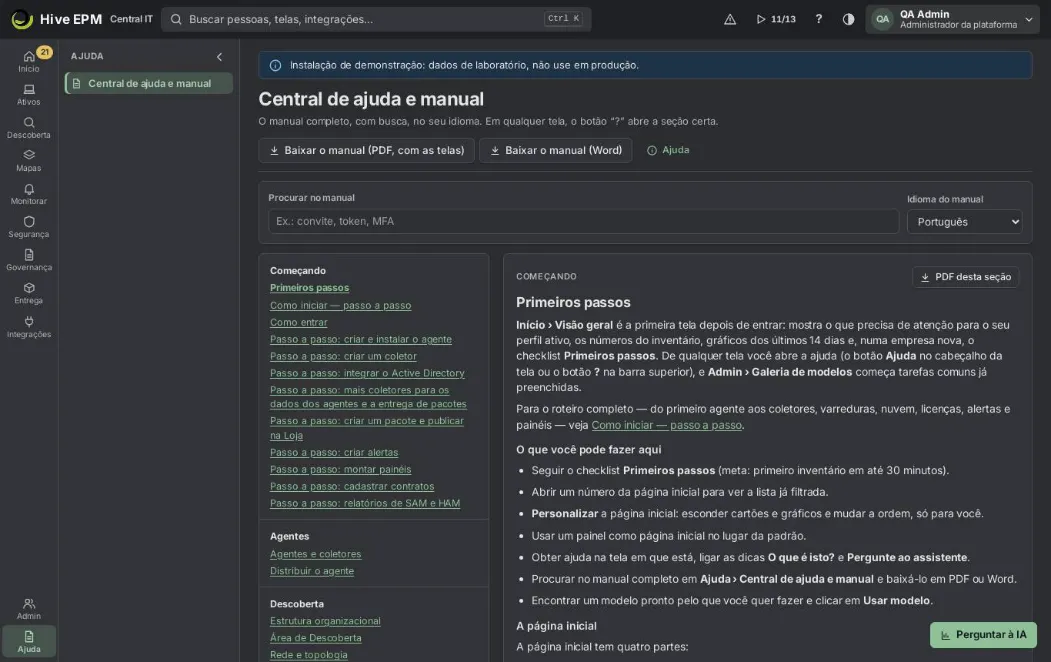The height and width of the screenshot is (662, 1051).
Task: Open Passo a passo: criar alertas
Action: click(334, 453)
